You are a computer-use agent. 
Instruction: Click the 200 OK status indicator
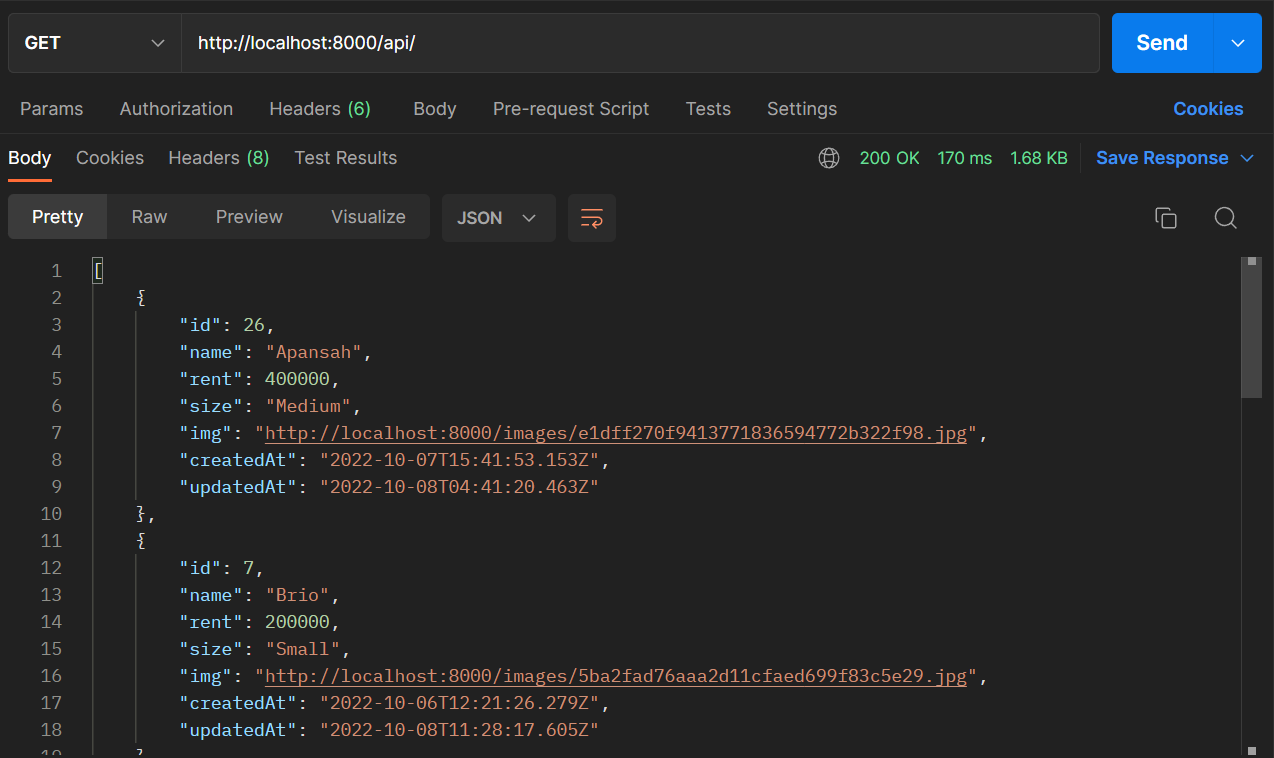[x=889, y=157]
